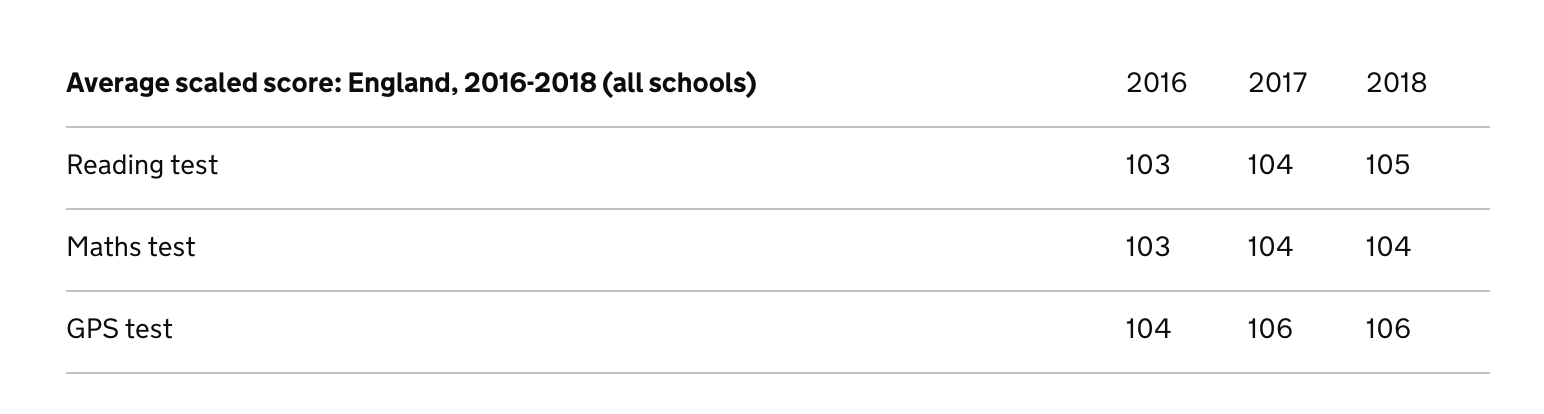This screenshot has height=414, width=1544.
Task: Select the 2017 column header
Action: [1277, 83]
